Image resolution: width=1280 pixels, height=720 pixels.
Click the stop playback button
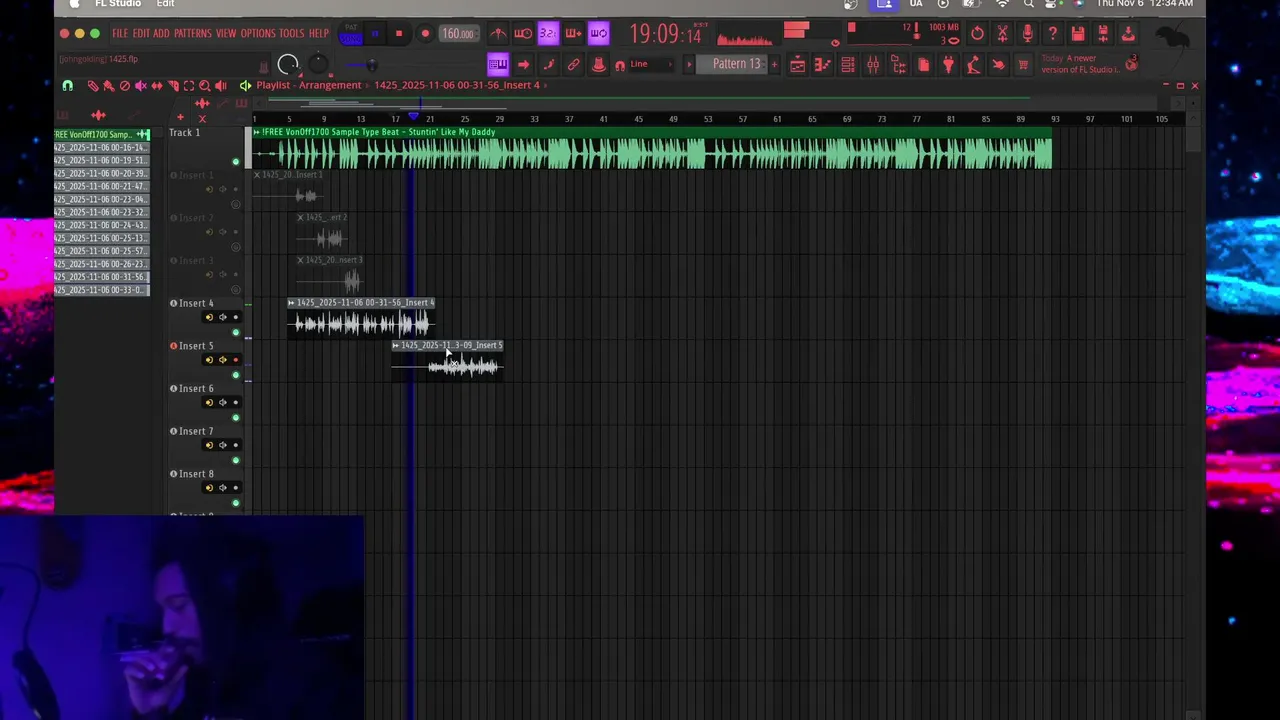(x=398, y=34)
